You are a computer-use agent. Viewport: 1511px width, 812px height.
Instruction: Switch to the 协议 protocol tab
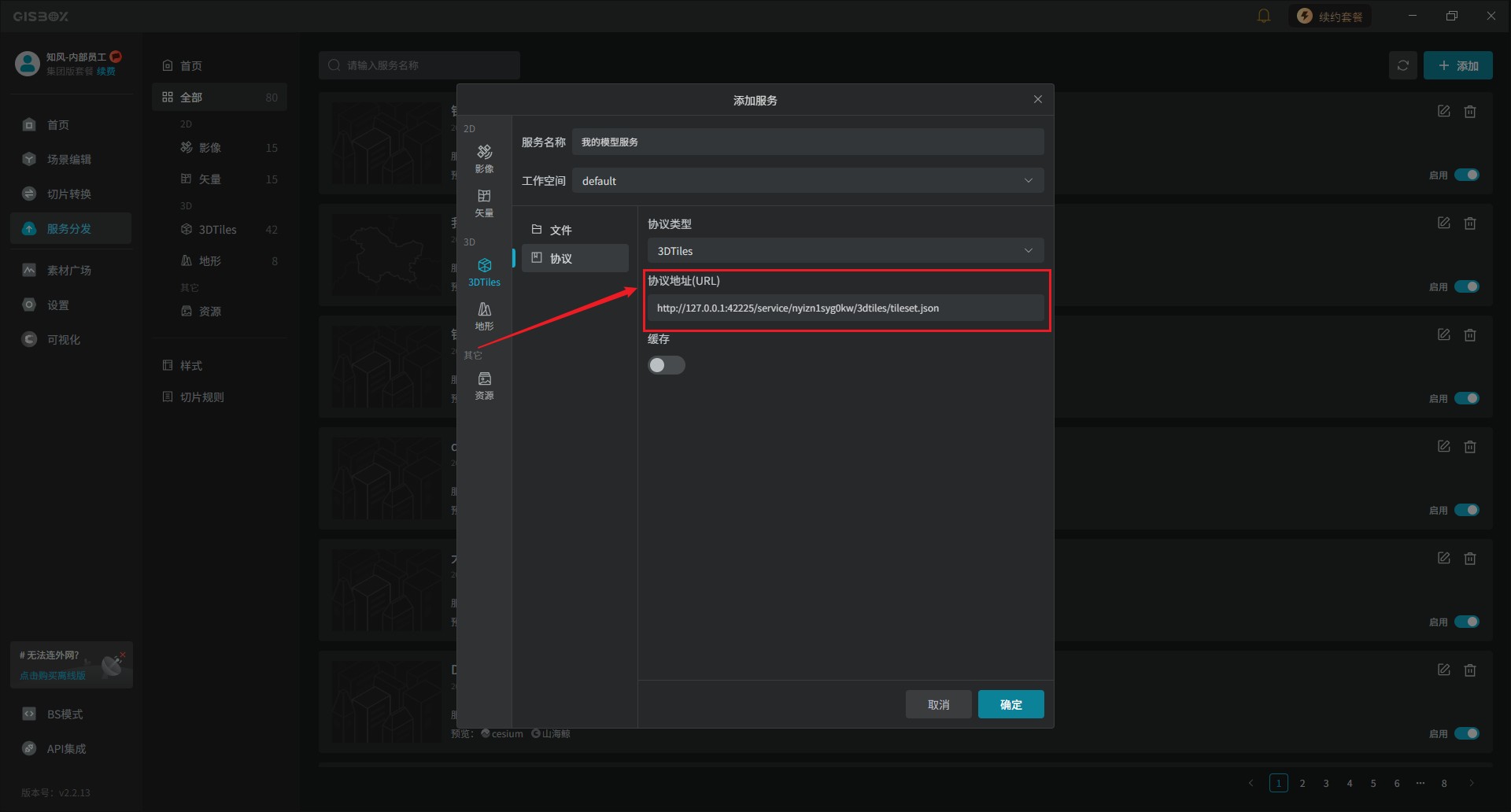tap(574, 258)
